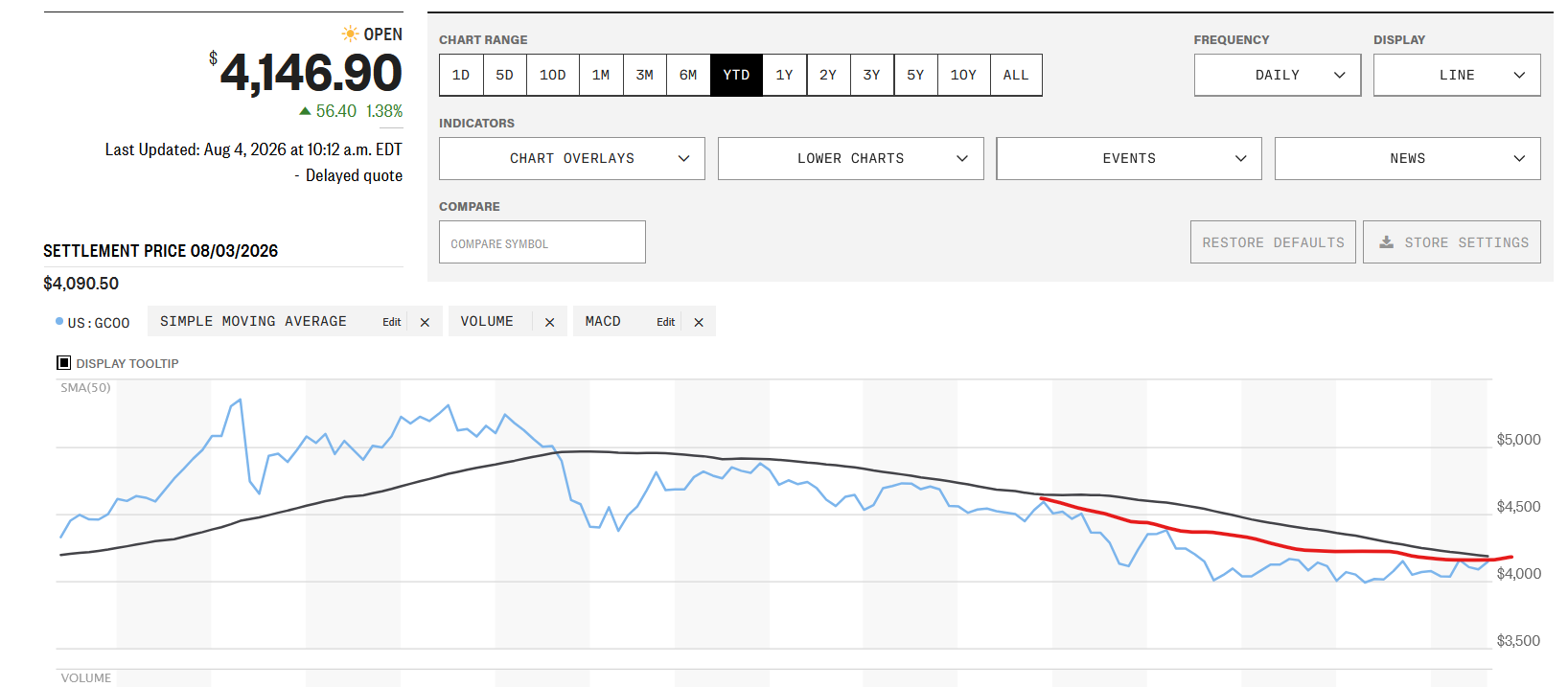The height and width of the screenshot is (687, 1568).
Task: Select the 5D chart range
Action: pyautogui.click(x=505, y=75)
